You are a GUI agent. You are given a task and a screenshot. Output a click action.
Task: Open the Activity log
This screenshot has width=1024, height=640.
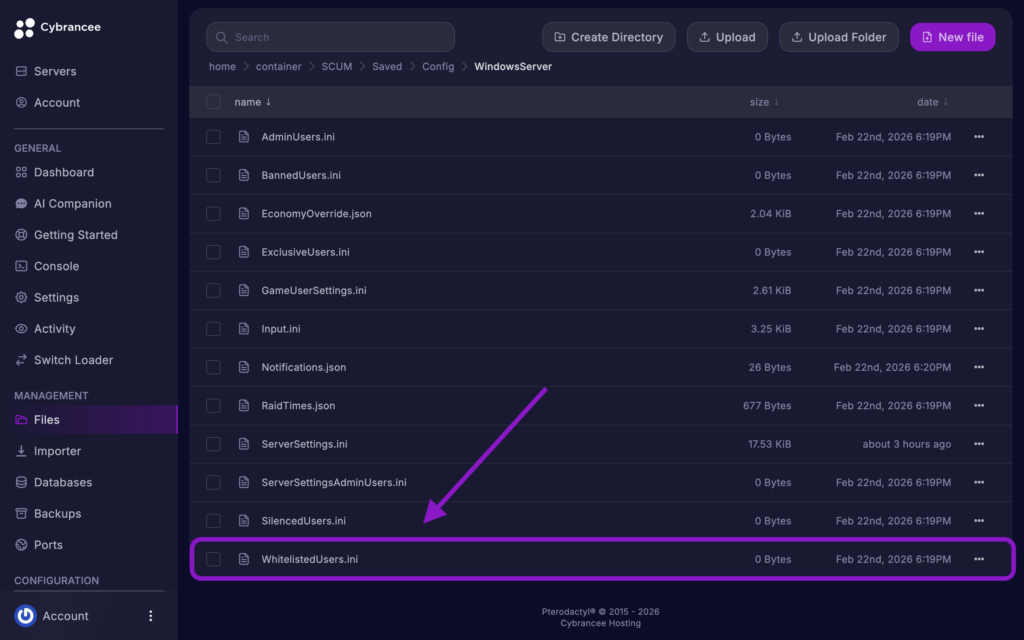point(55,328)
